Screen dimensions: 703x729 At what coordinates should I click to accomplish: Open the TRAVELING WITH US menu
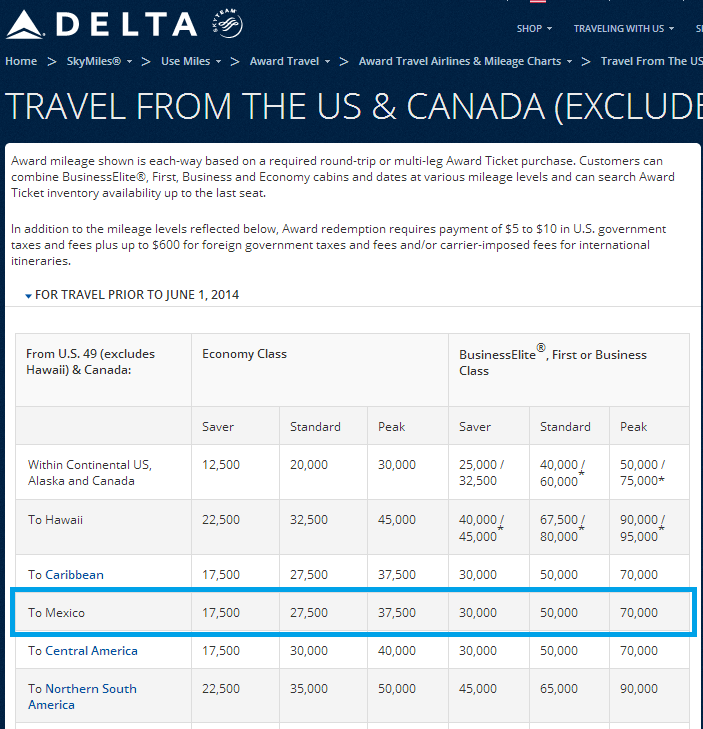pos(623,29)
